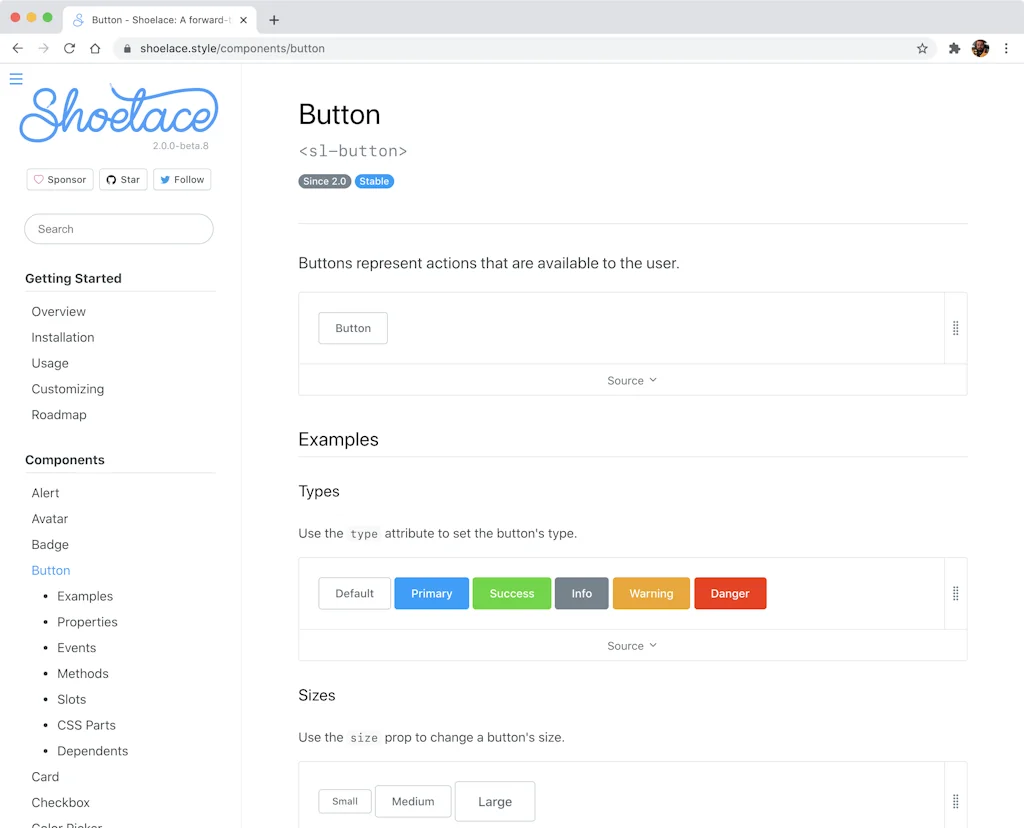Open a new browser tab
1024x828 pixels.
[274, 19]
